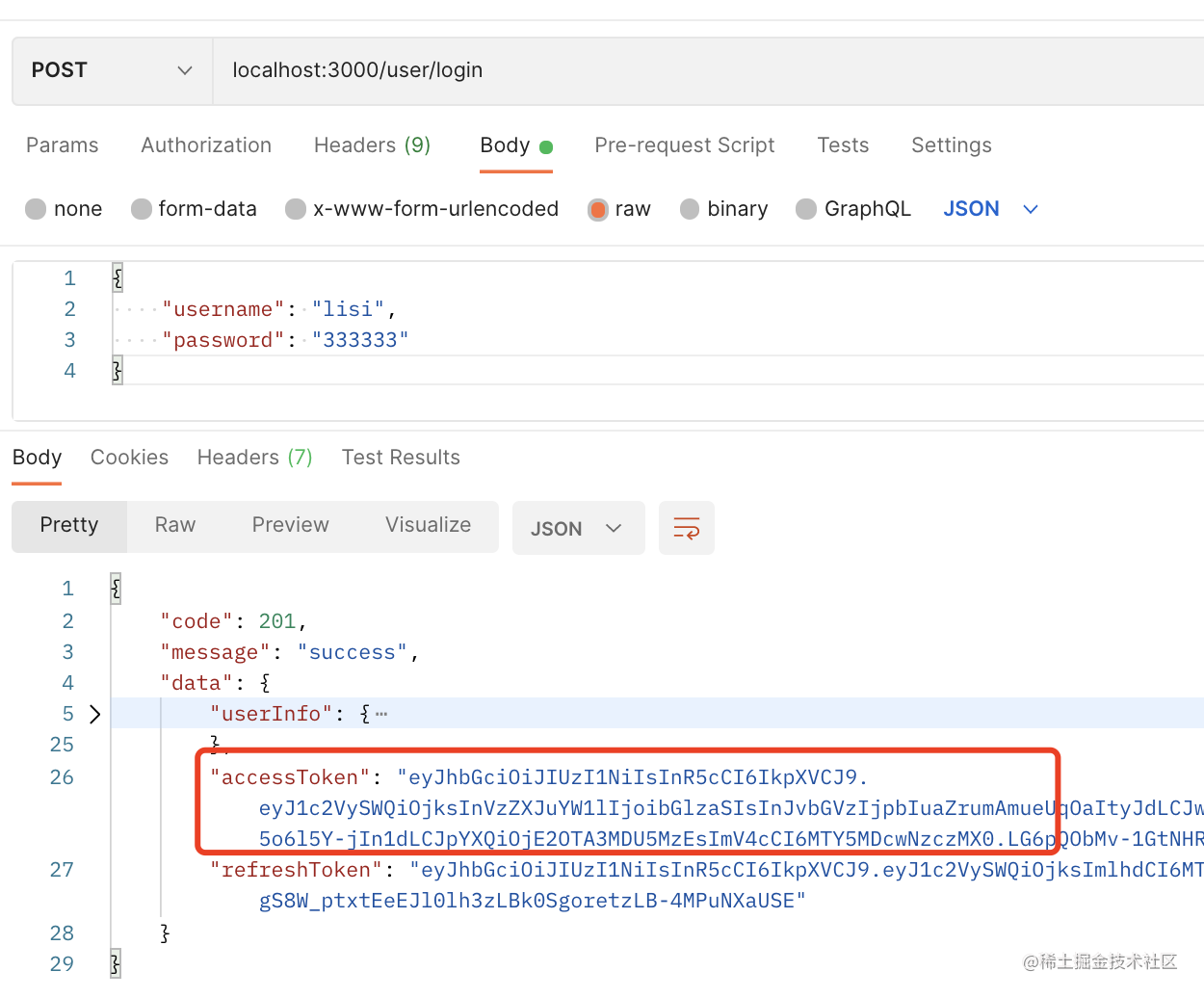Click the wrap lines icon in response
Screen dimensions: 1204x998
pyautogui.click(x=686, y=528)
